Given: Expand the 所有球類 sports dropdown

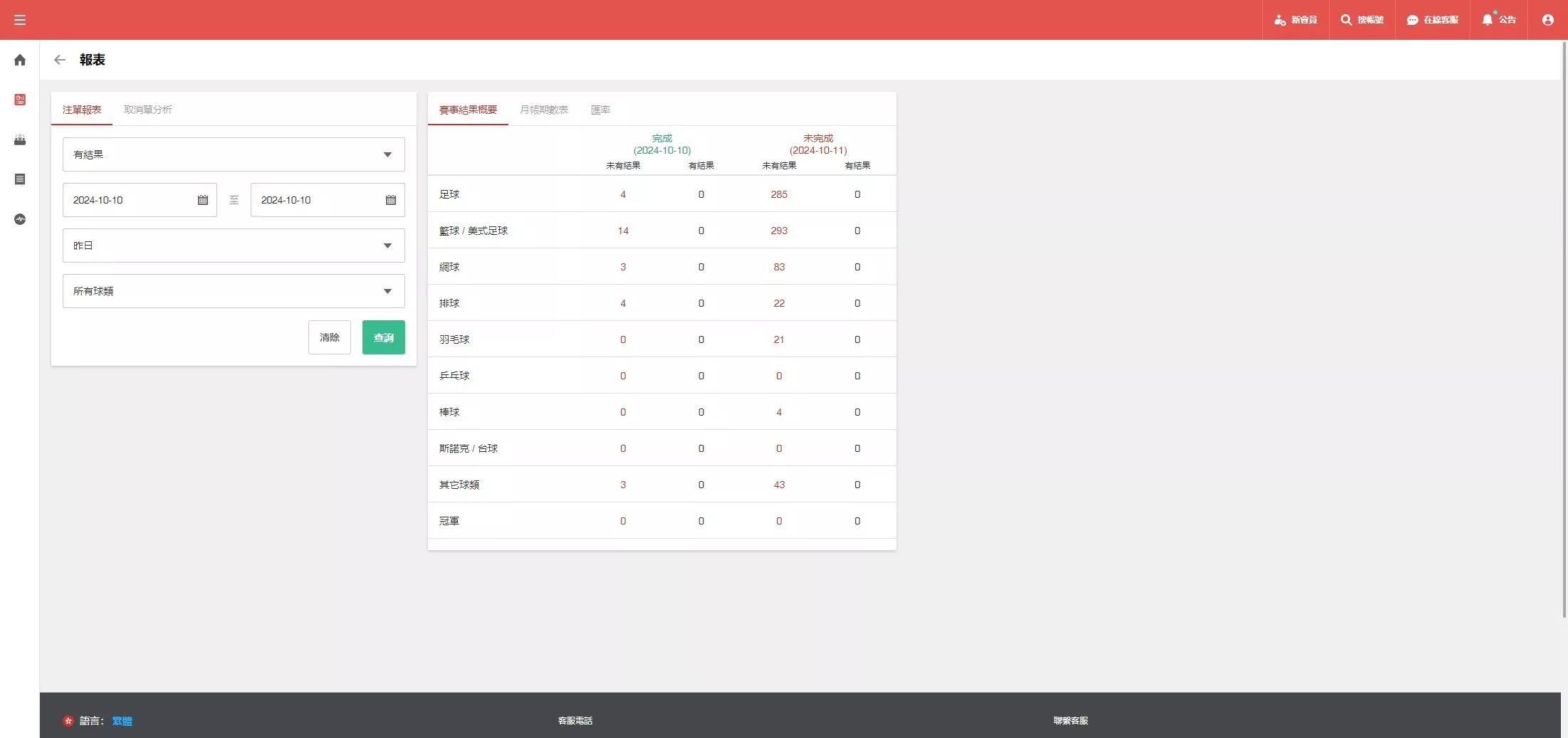Looking at the screenshot, I should click(x=234, y=291).
